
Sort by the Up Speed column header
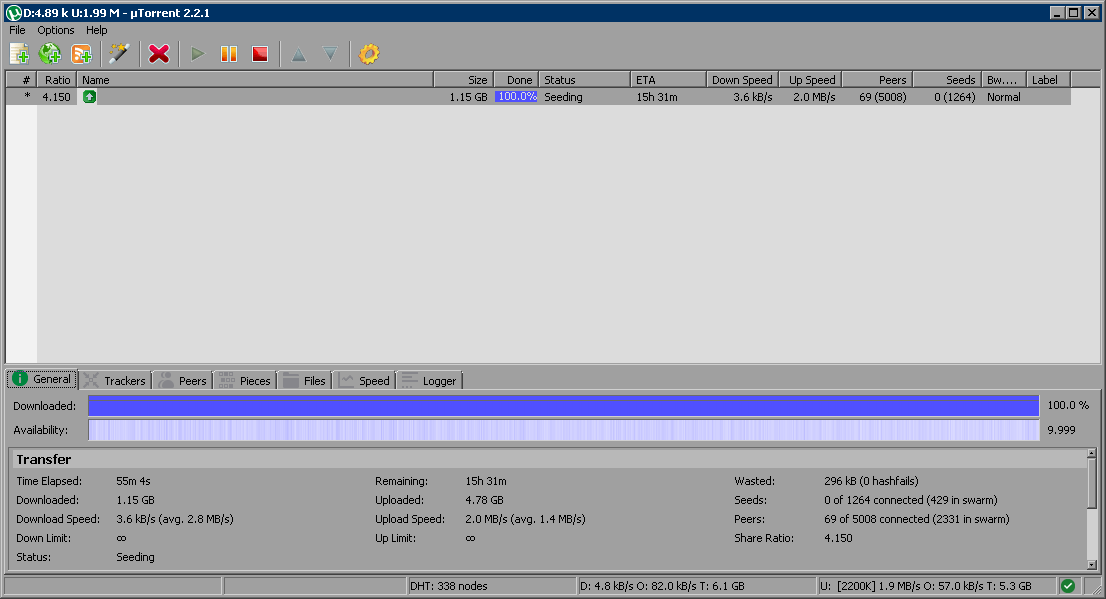click(x=810, y=80)
